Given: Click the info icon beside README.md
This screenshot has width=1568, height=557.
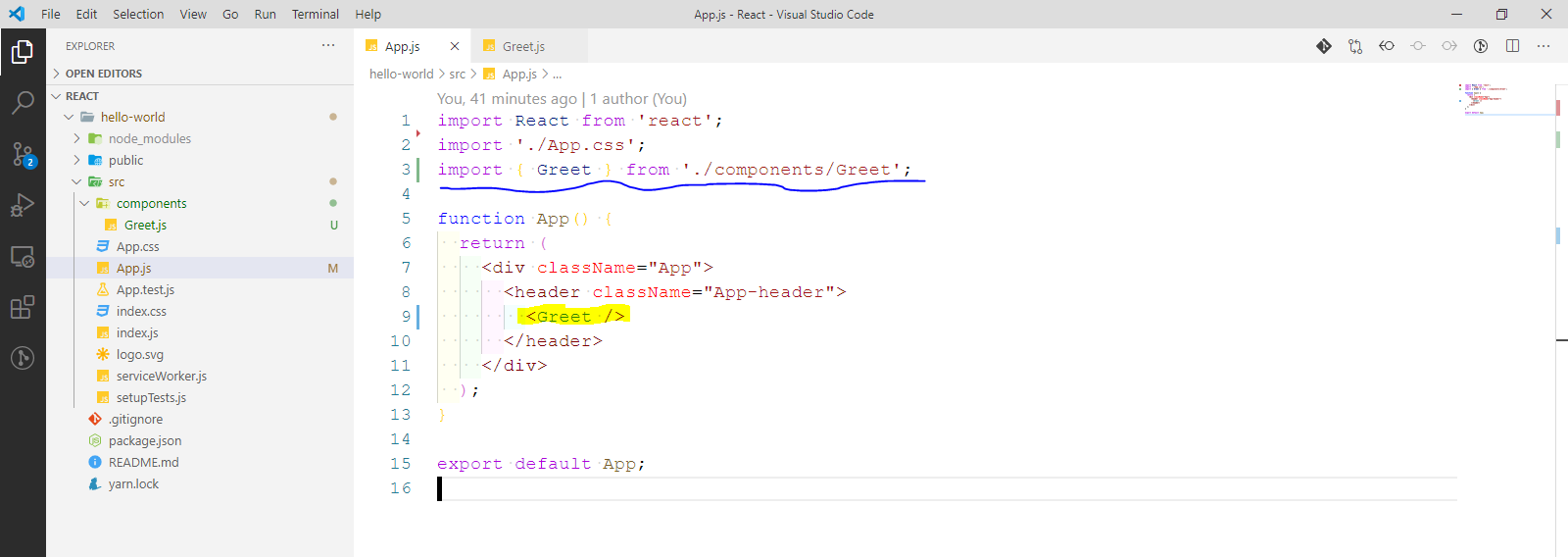Looking at the screenshot, I should (95, 463).
